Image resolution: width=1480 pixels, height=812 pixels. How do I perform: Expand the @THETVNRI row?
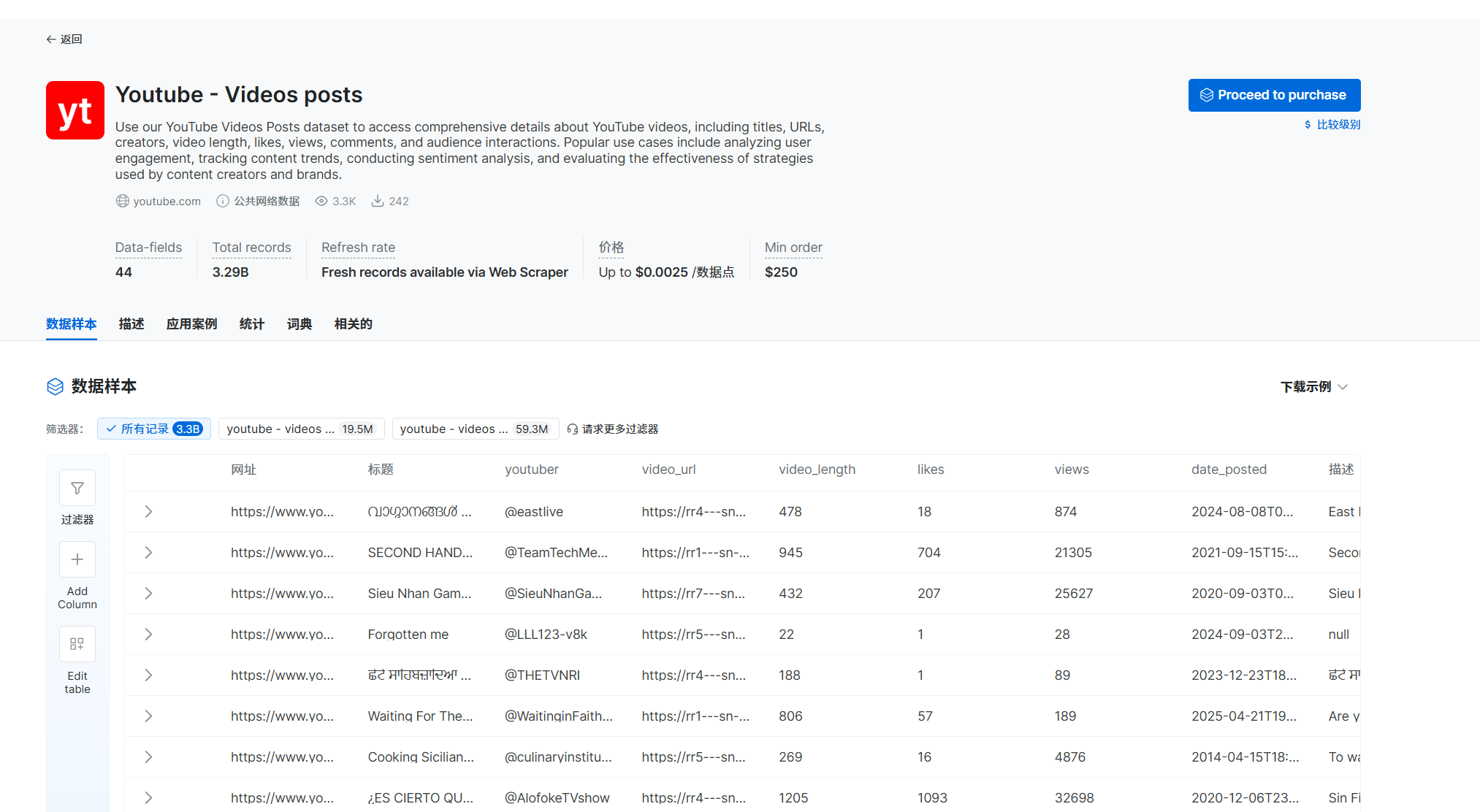148,675
